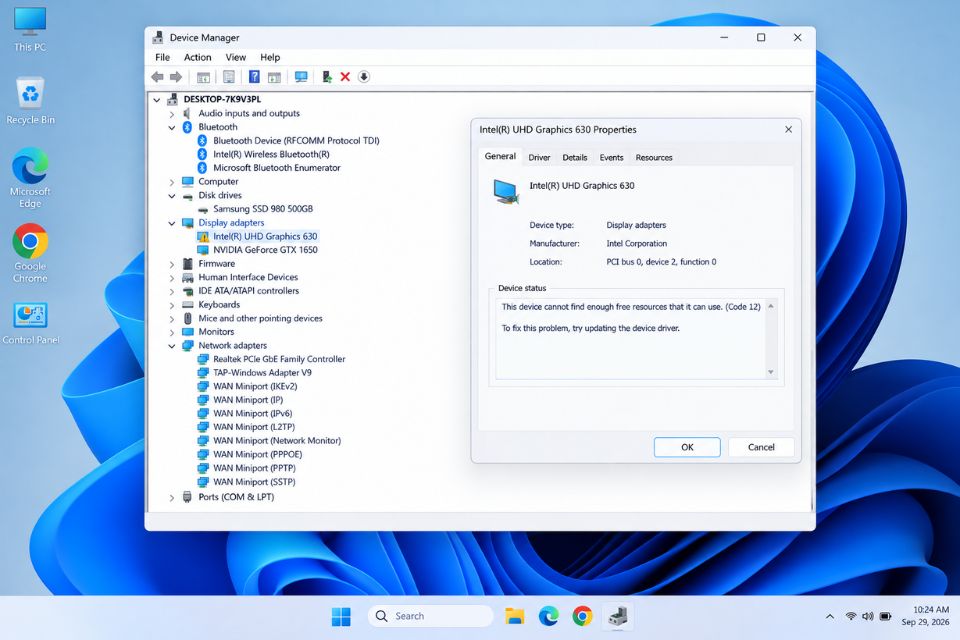
Task: Expand the Computer category
Action: tap(172, 182)
